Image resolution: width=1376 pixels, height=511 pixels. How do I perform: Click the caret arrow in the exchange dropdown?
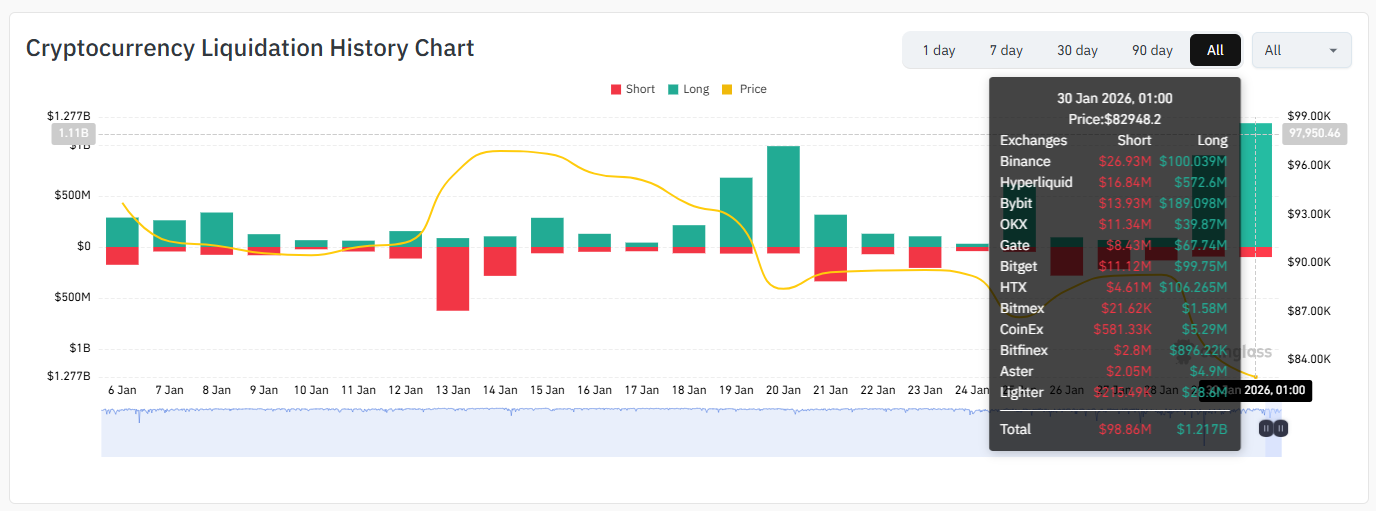pos(1333,51)
